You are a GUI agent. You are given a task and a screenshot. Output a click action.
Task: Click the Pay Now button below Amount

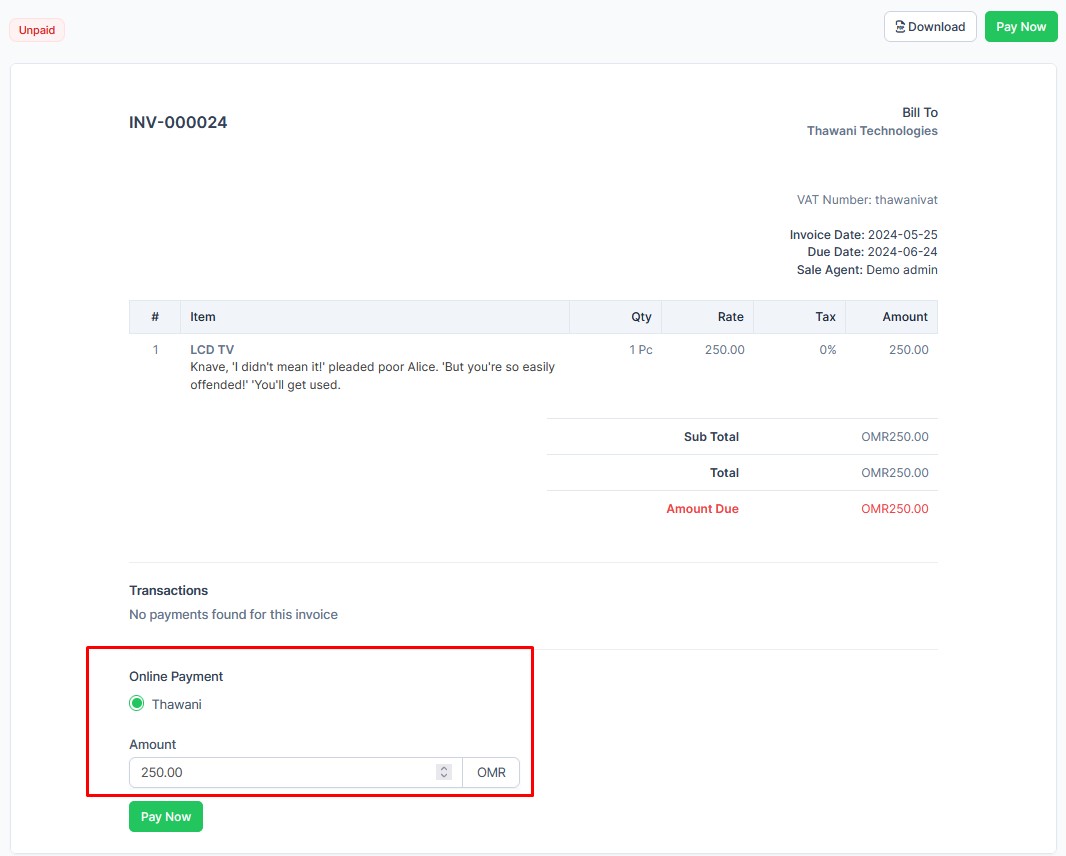[x=166, y=817]
